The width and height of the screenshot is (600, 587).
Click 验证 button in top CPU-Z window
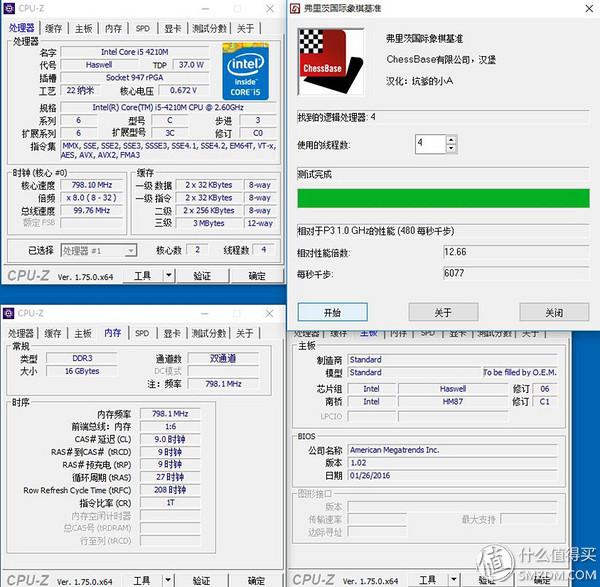point(202,276)
